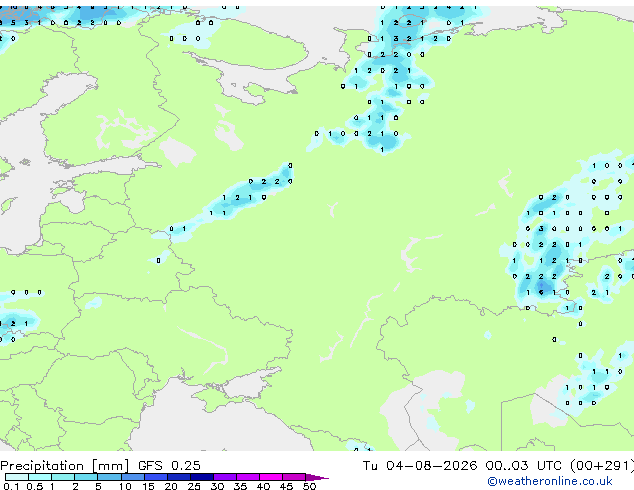Click the above-50 legend arrow tip
Viewport: 634px width, 490px height.
coord(317,477)
